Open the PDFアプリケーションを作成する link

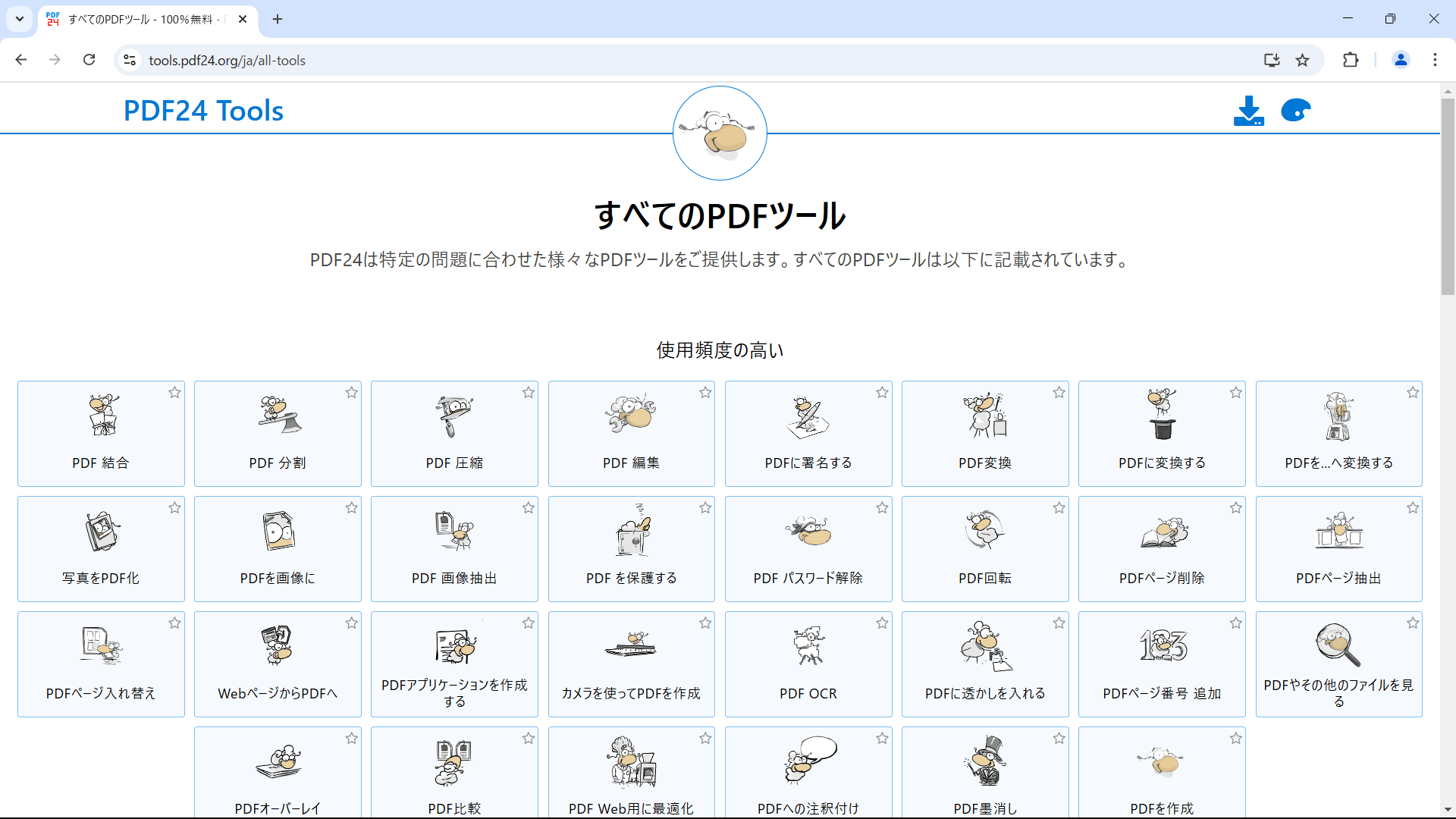pyautogui.click(x=454, y=664)
